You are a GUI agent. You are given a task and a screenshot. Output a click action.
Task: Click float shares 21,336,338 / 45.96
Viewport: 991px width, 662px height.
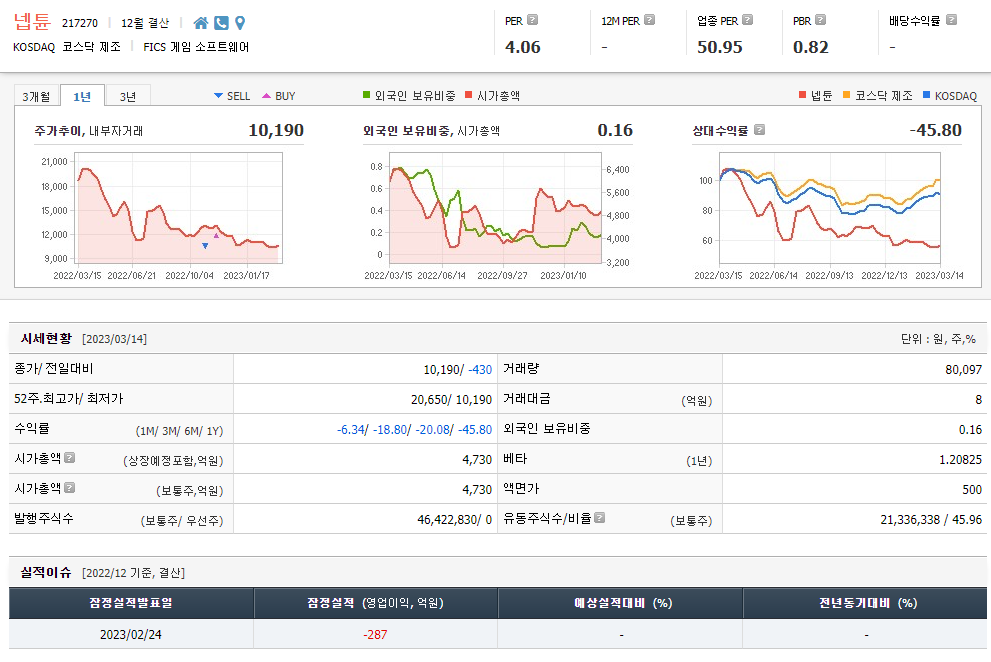[931, 520]
